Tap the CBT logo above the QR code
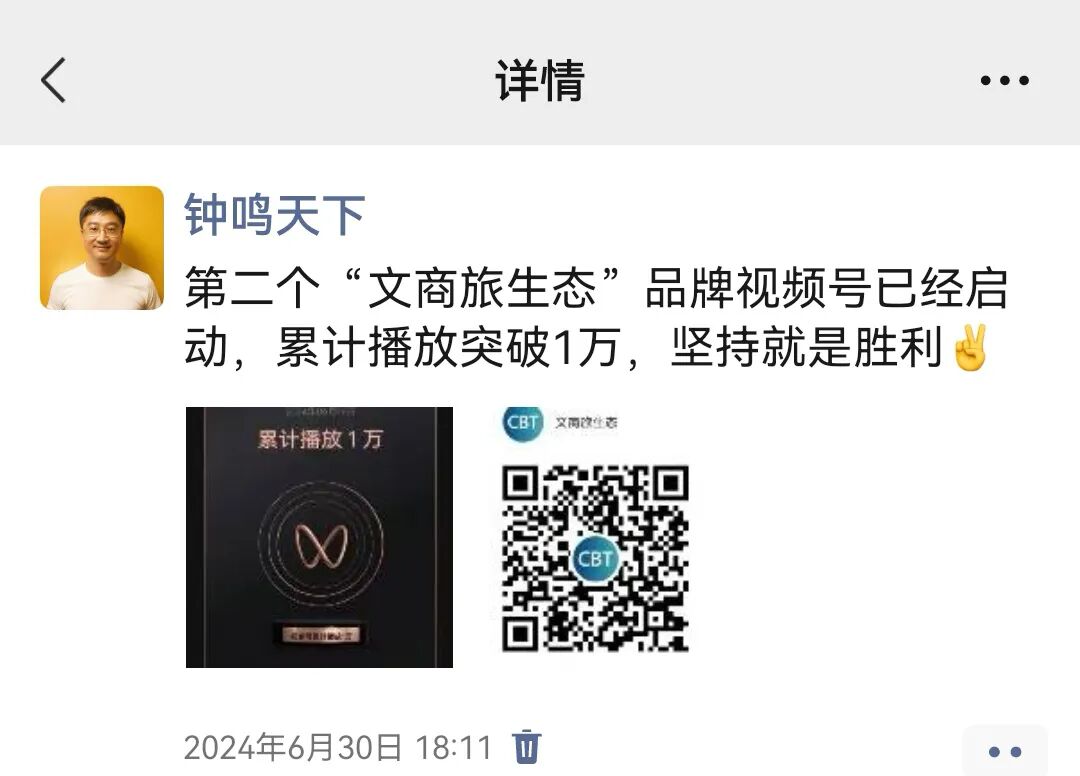 (x=523, y=421)
